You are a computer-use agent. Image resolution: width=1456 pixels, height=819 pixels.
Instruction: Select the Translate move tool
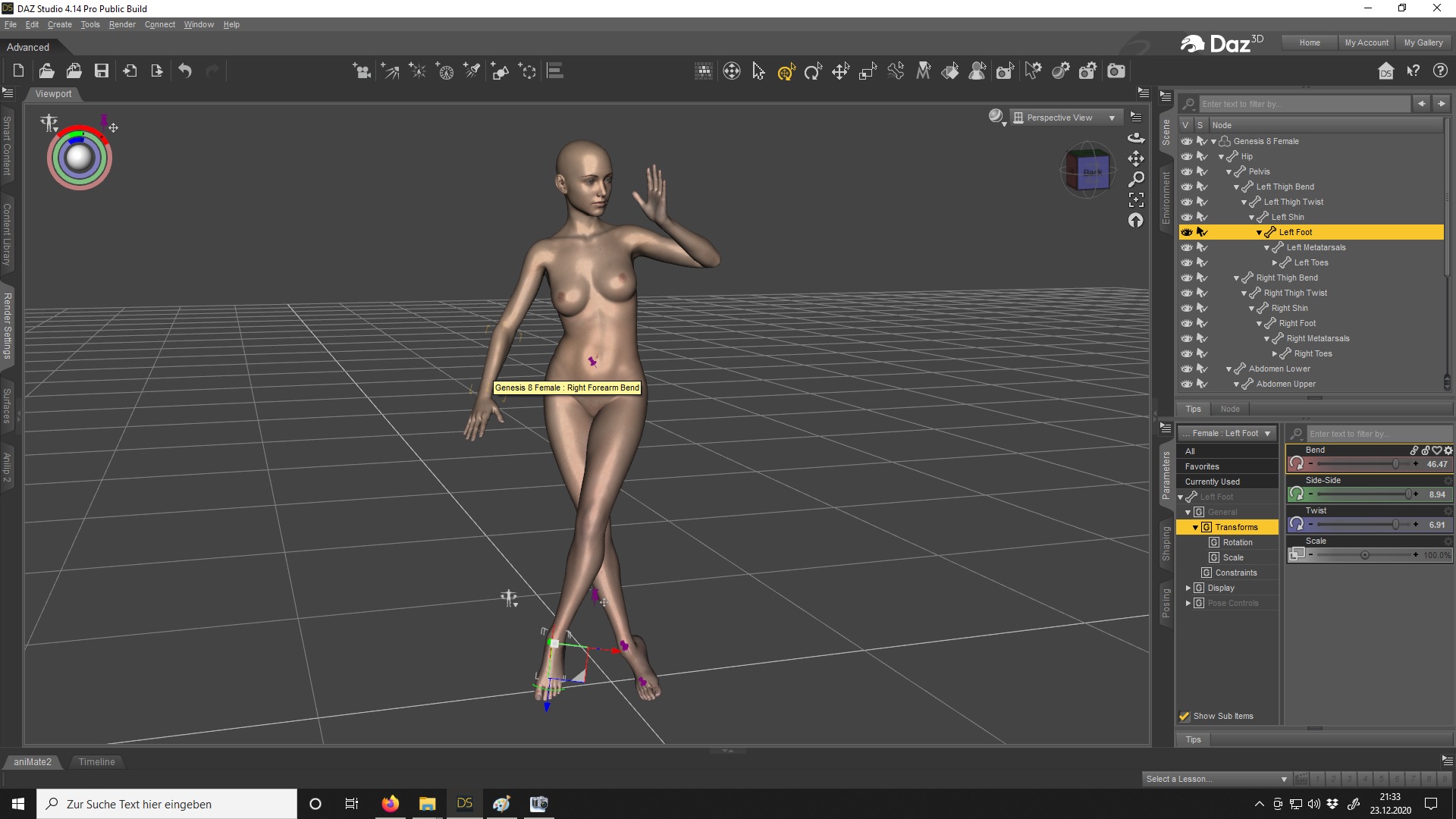pos(840,71)
